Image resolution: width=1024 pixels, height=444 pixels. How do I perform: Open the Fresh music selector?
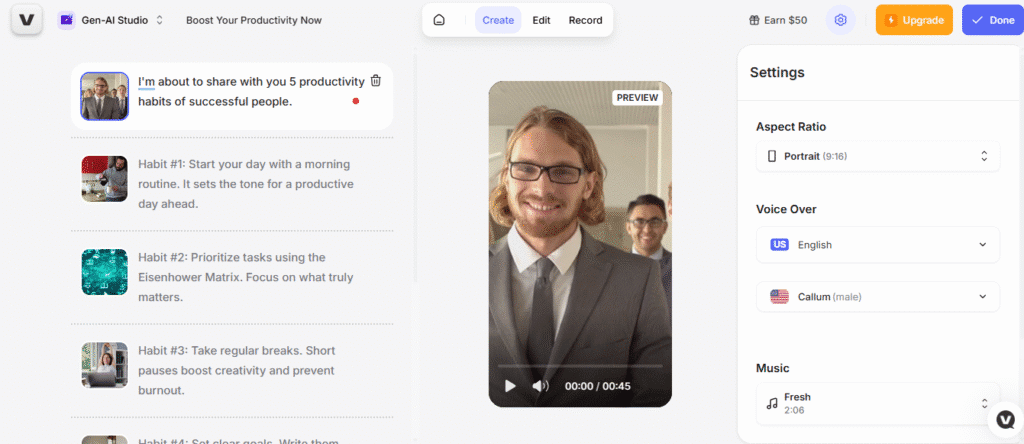point(878,404)
